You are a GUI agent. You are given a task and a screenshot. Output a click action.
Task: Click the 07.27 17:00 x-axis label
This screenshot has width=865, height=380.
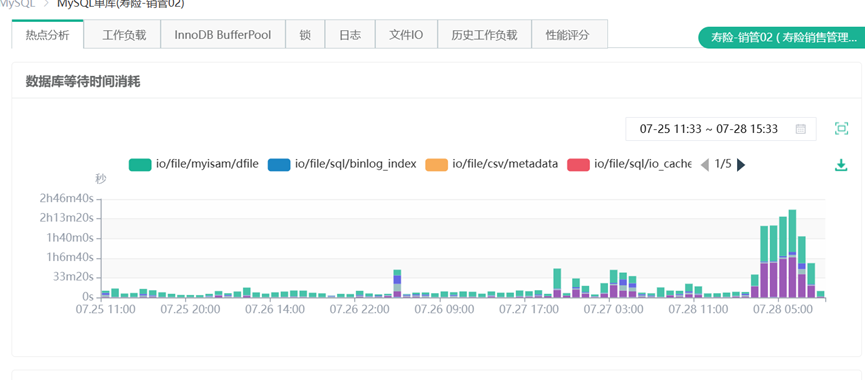[x=528, y=309]
